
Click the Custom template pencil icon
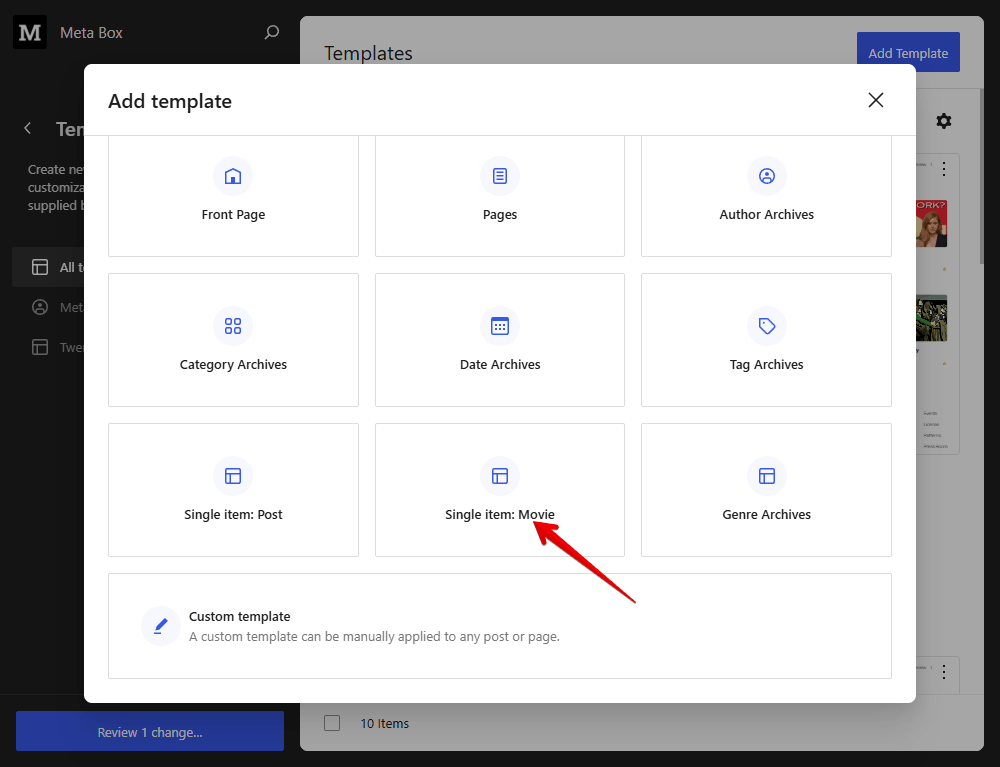click(x=161, y=626)
